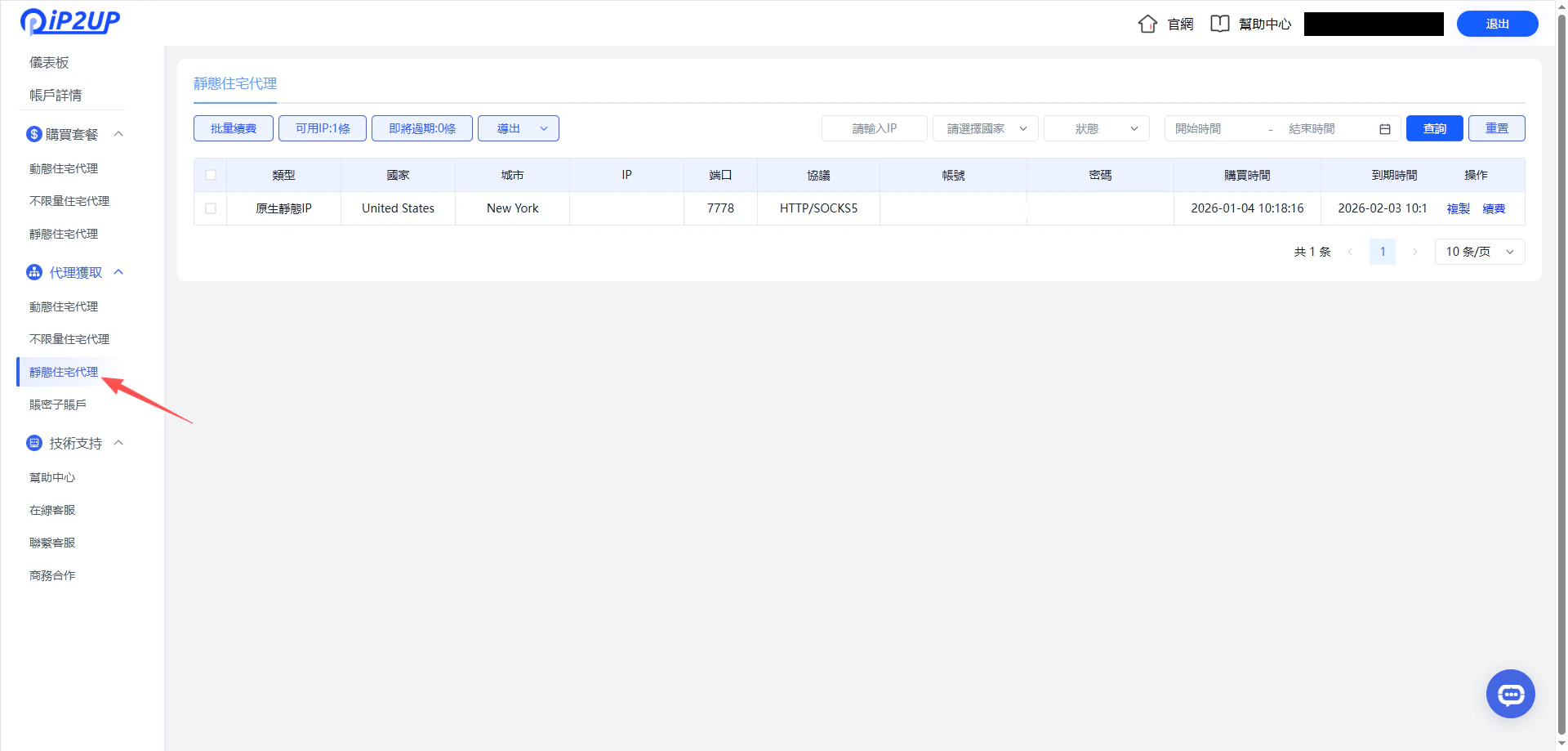Open the 10条/页 page size dropdown
Image resolution: width=1568 pixels, height=751 pixels.
1479,252
